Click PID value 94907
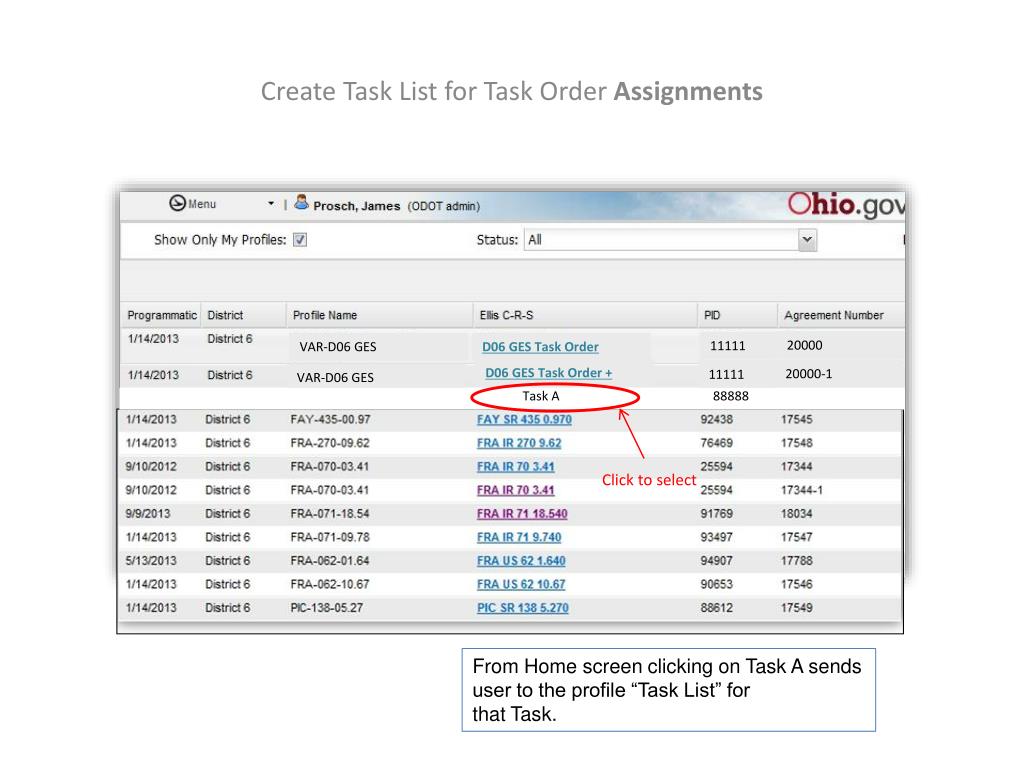Image resolution: width=1024 pixels, height=768 pixels. pos(716,560)
